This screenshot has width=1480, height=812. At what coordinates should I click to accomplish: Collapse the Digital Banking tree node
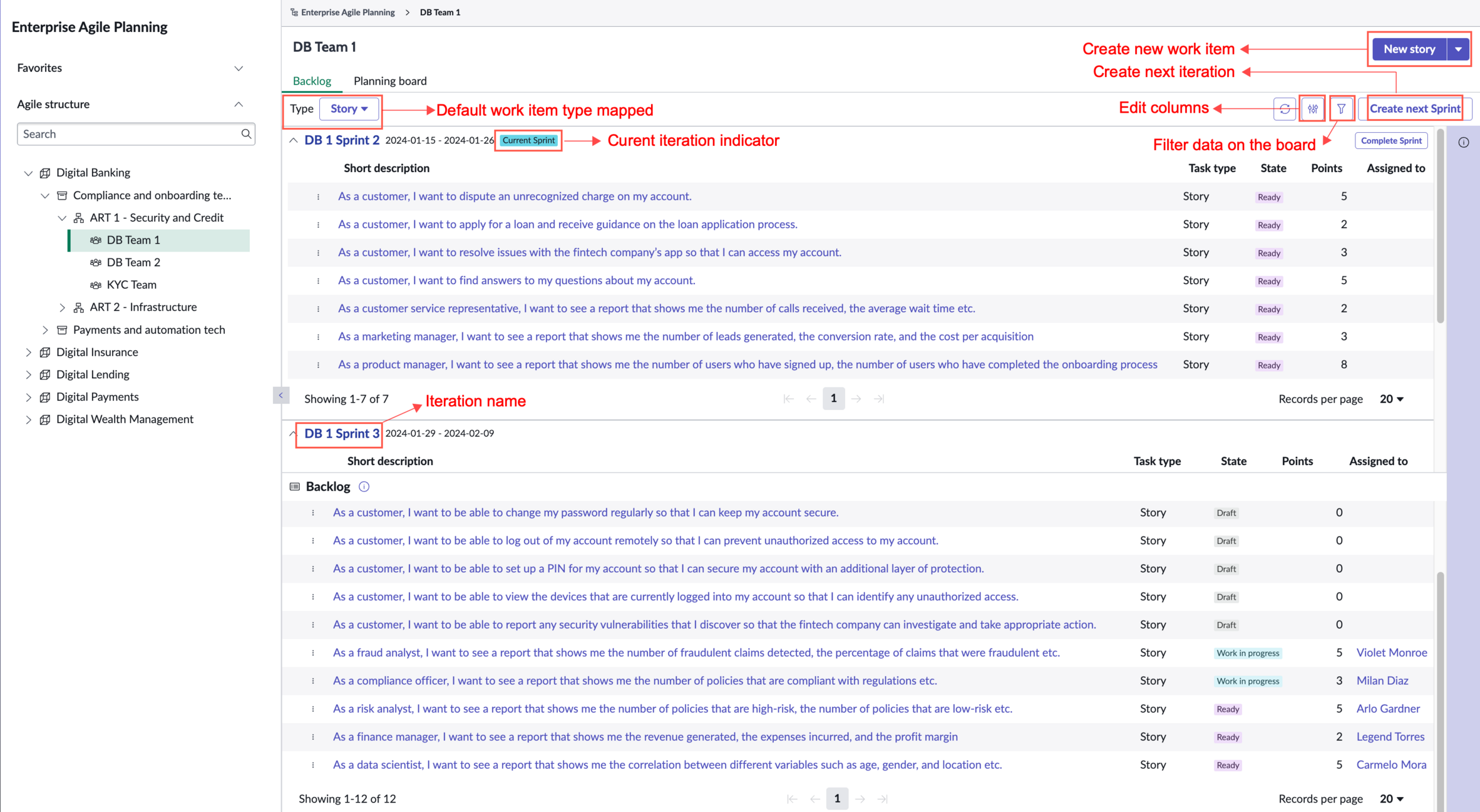point(28,173)
